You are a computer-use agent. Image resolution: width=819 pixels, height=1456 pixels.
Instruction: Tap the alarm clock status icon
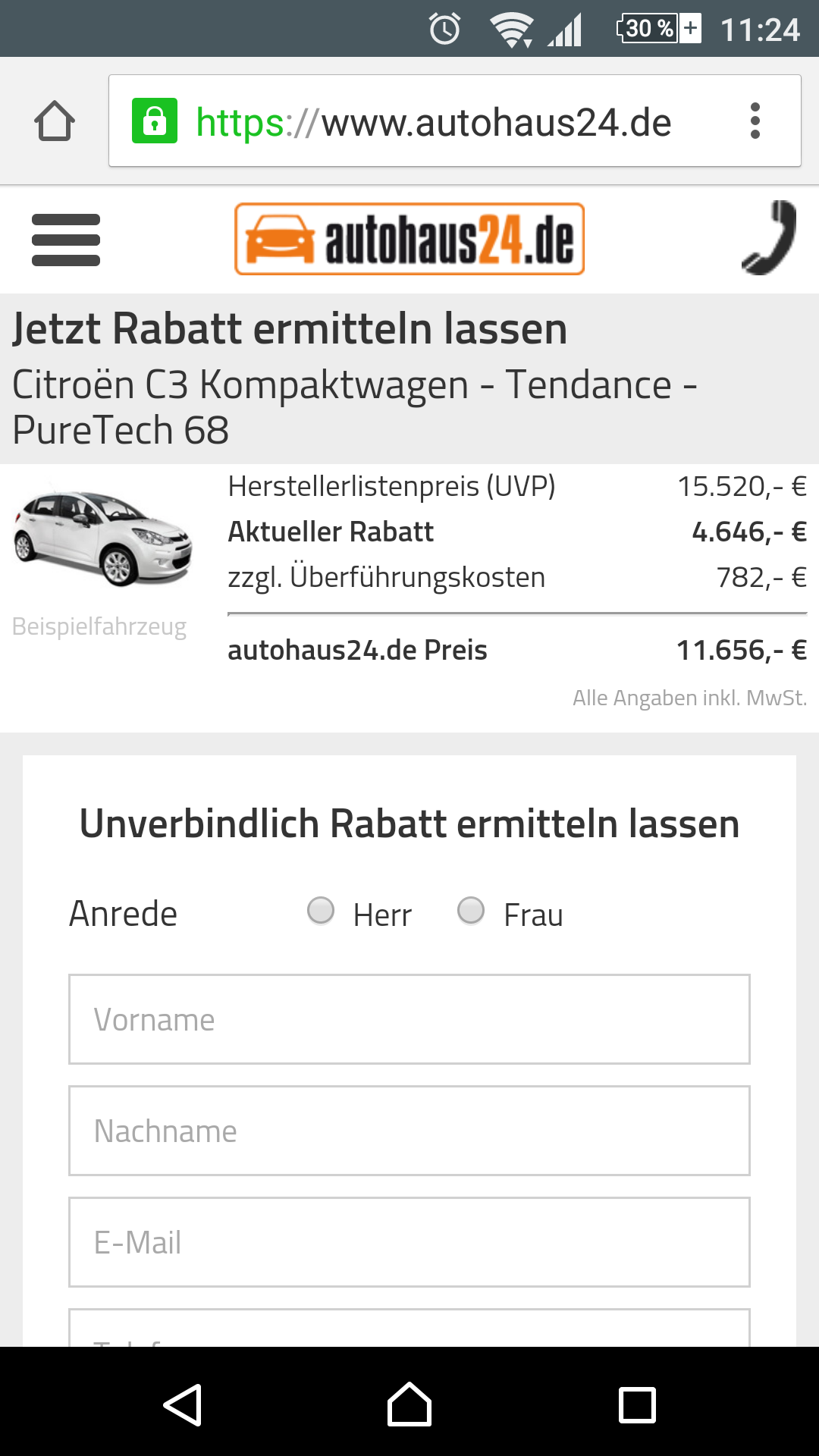pyautogui.click(x=445, y=29)
